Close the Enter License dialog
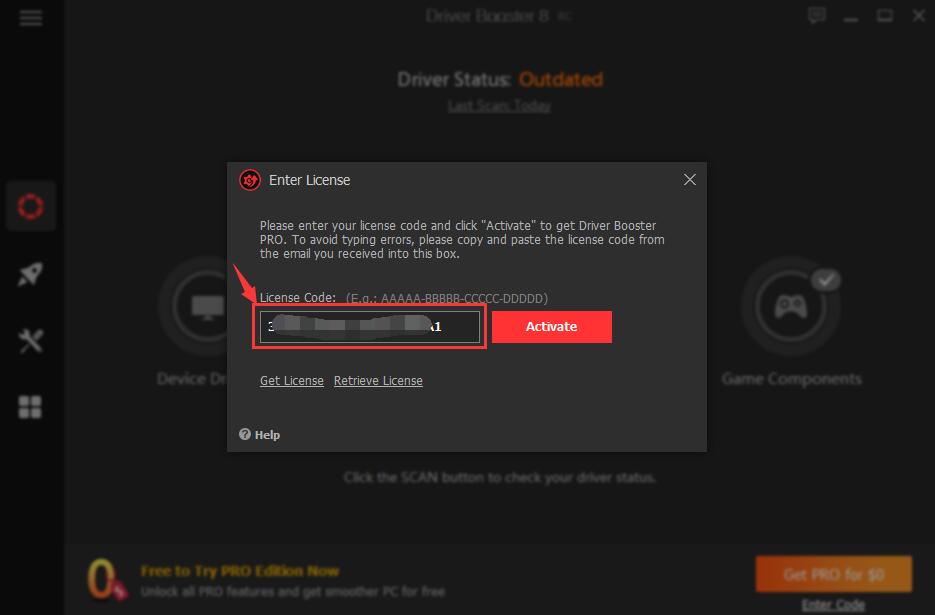 [690, 180]
